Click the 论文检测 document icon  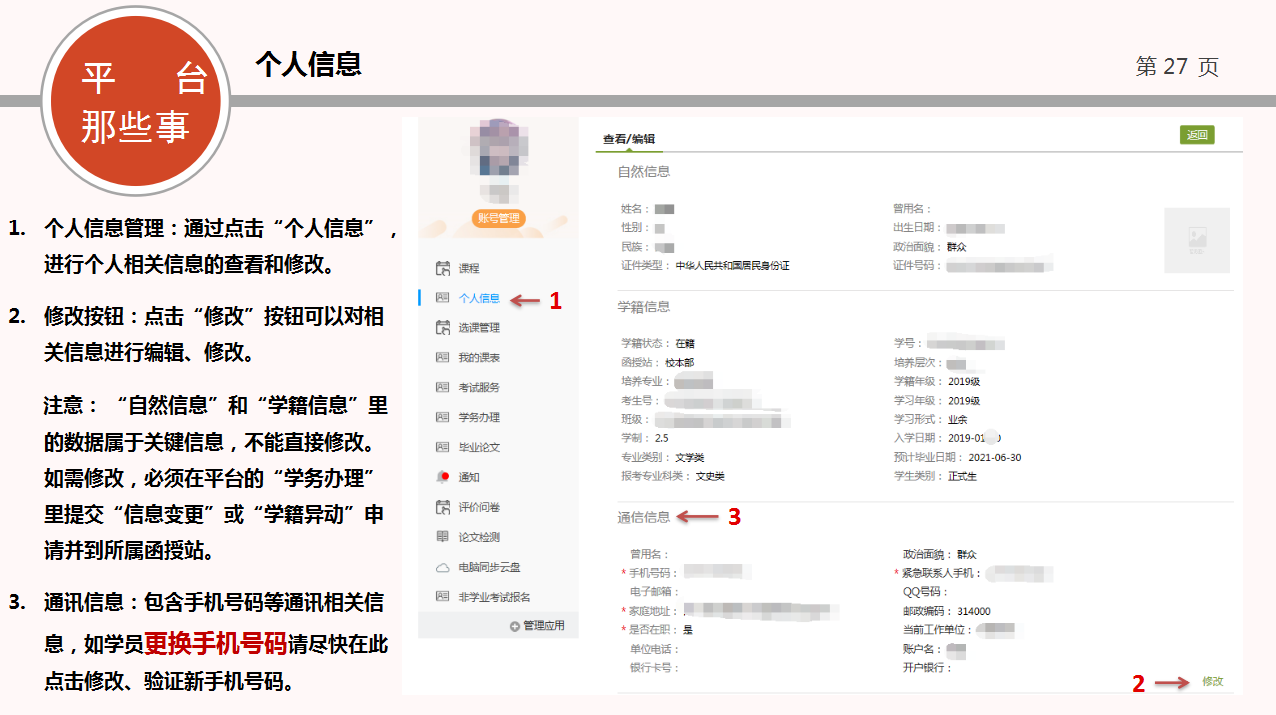pyautogui.click(x=443, y=537)
